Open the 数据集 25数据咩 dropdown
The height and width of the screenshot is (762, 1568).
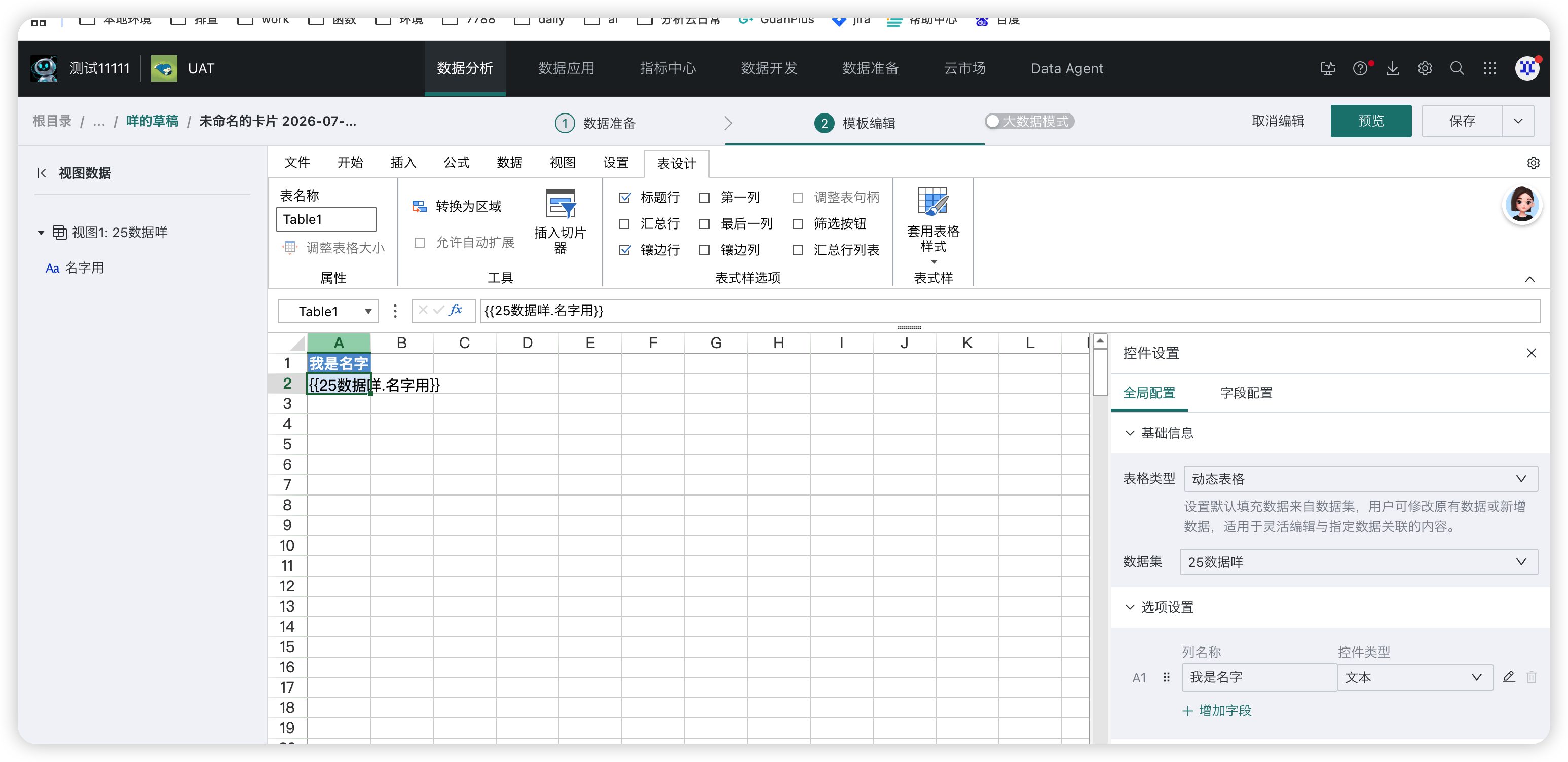[x=1359, y=562]
